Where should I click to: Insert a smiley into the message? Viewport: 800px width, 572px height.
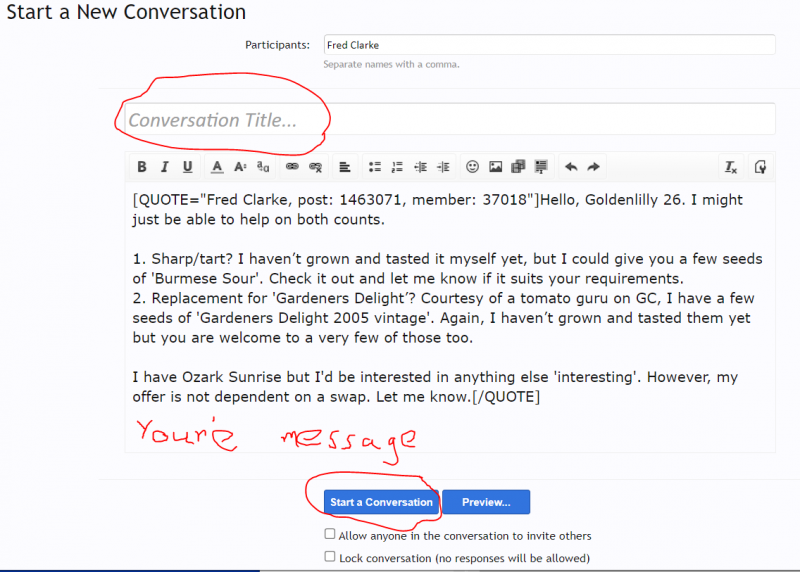click(472, 167)
